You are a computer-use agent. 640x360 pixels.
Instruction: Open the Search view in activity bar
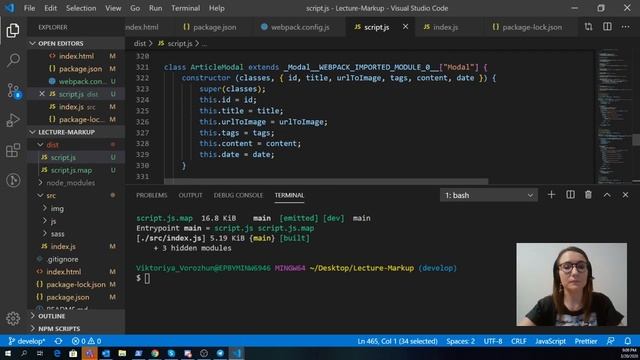coord(13,60)
